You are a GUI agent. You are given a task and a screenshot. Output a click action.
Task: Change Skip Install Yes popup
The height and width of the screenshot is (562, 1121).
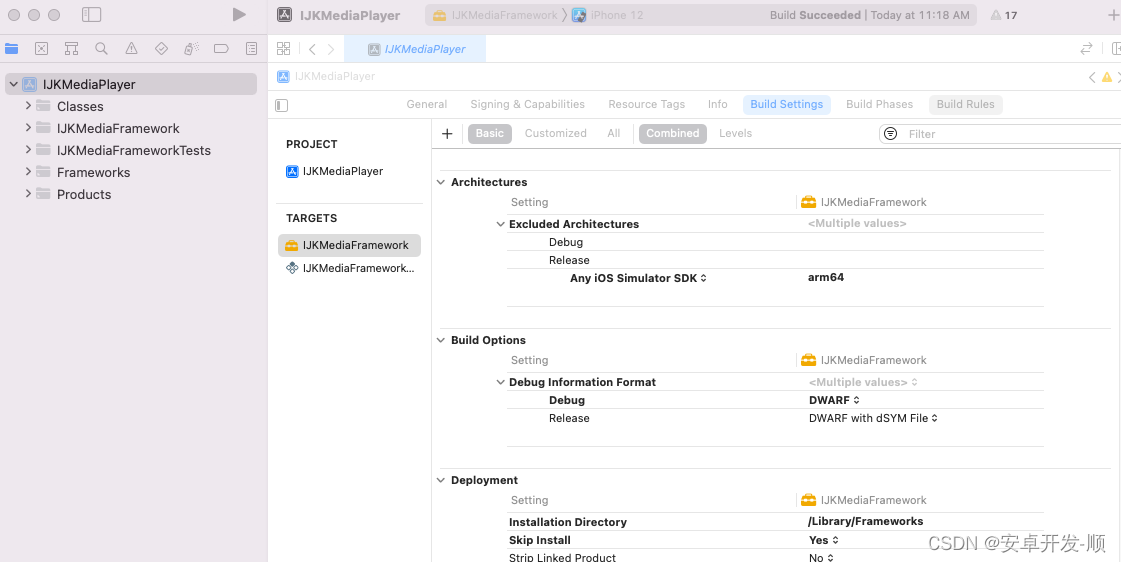(824, 541)
